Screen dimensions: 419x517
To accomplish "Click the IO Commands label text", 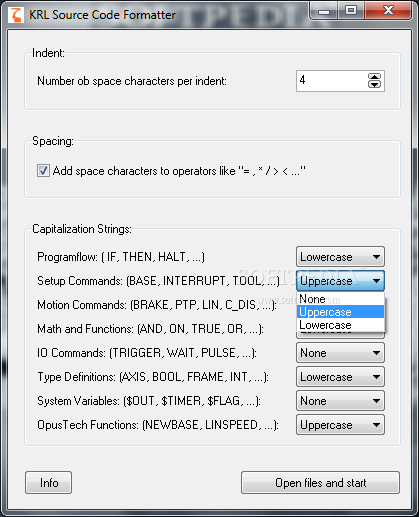I will coord(147,353).
